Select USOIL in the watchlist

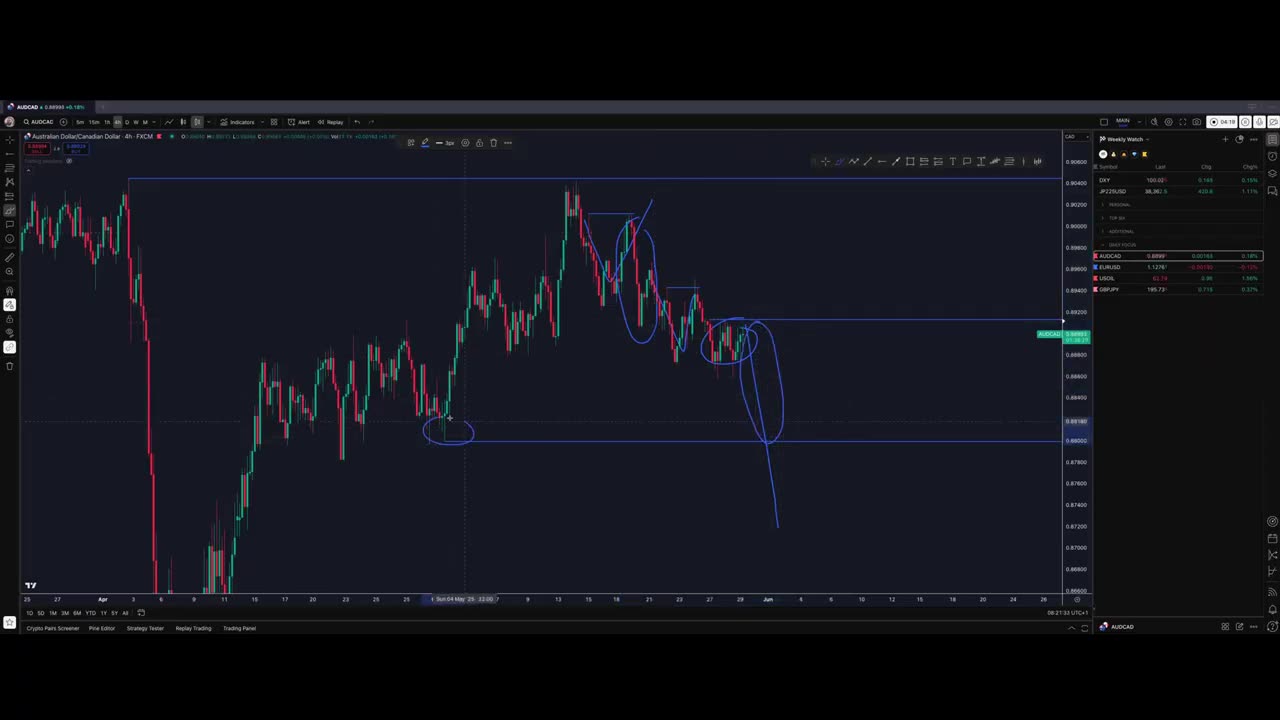tap(1178, 278)
